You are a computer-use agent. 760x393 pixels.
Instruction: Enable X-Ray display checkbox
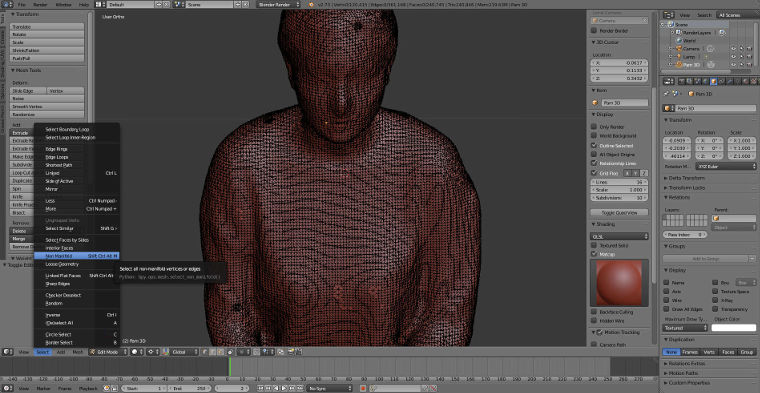pyautogui.click(x=715, y=300)
